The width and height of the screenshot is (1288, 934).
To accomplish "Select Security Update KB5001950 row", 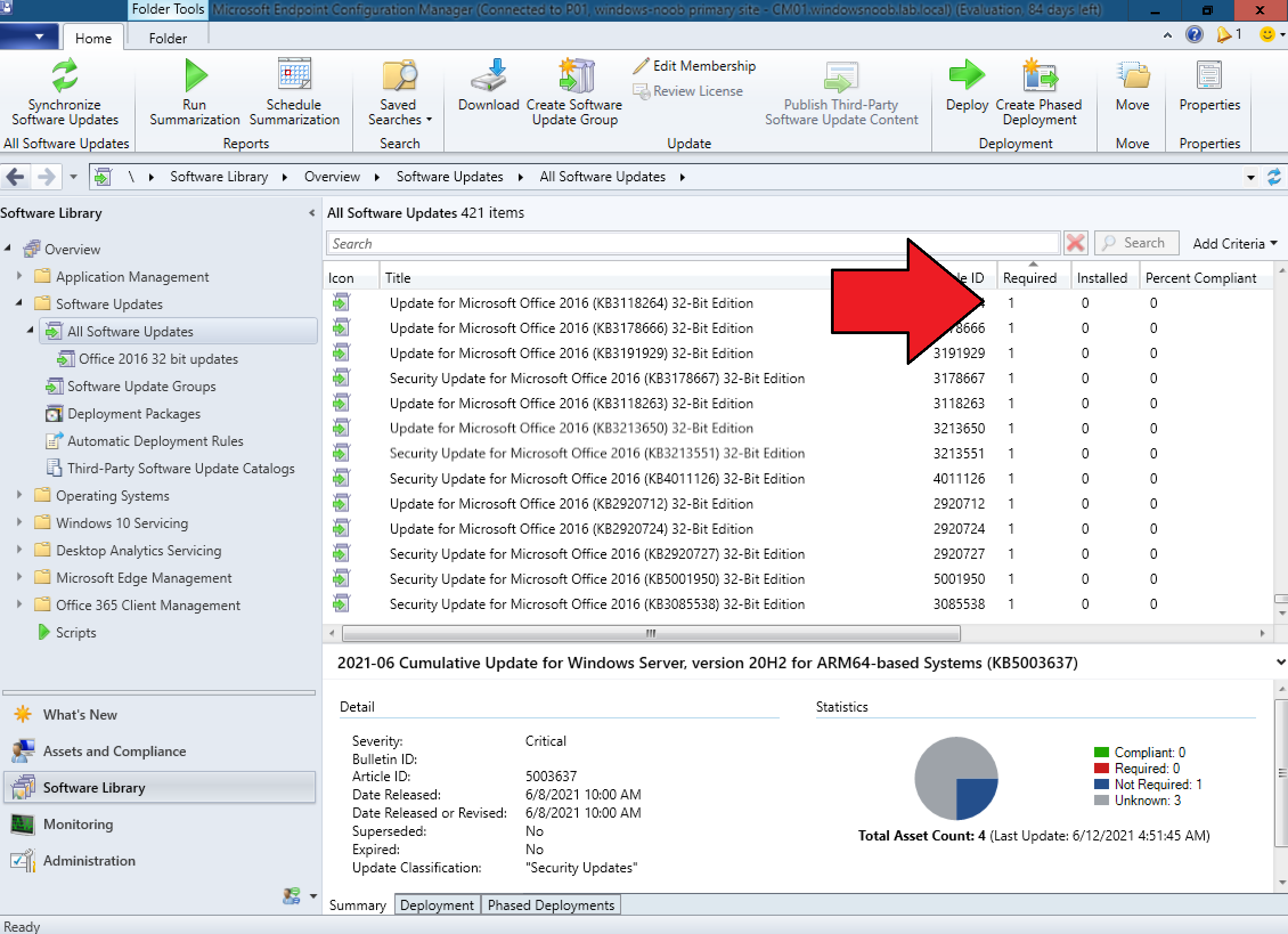I will click(798, 579).
